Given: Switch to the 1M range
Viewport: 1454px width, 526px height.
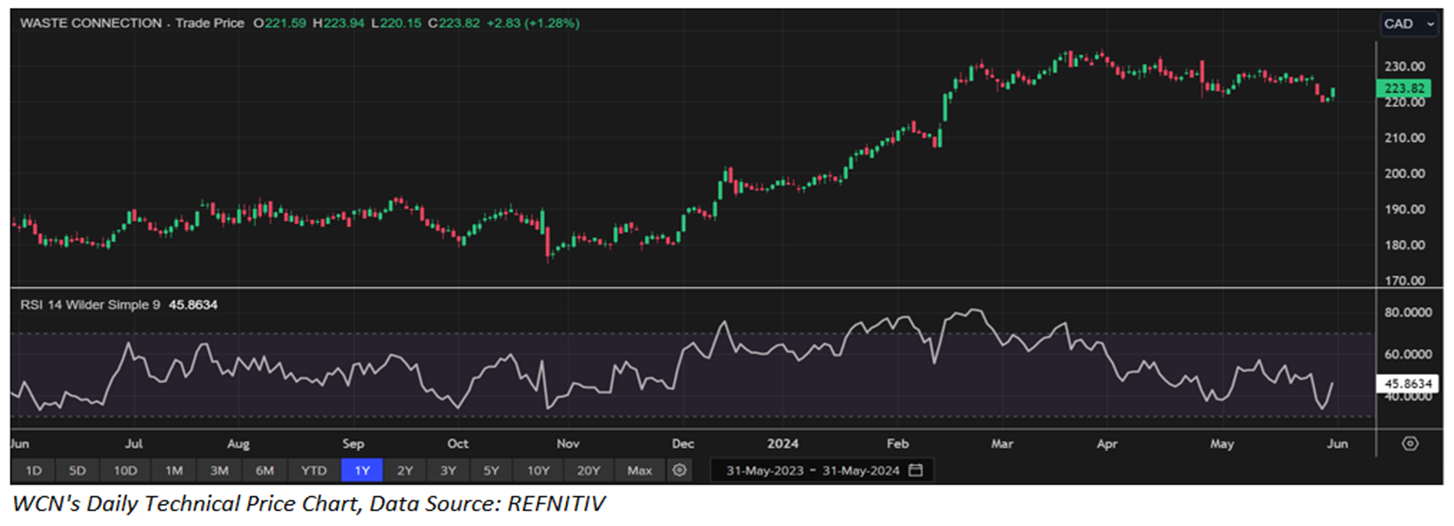Looking at the screenshot, I should (x=174, y=470).
